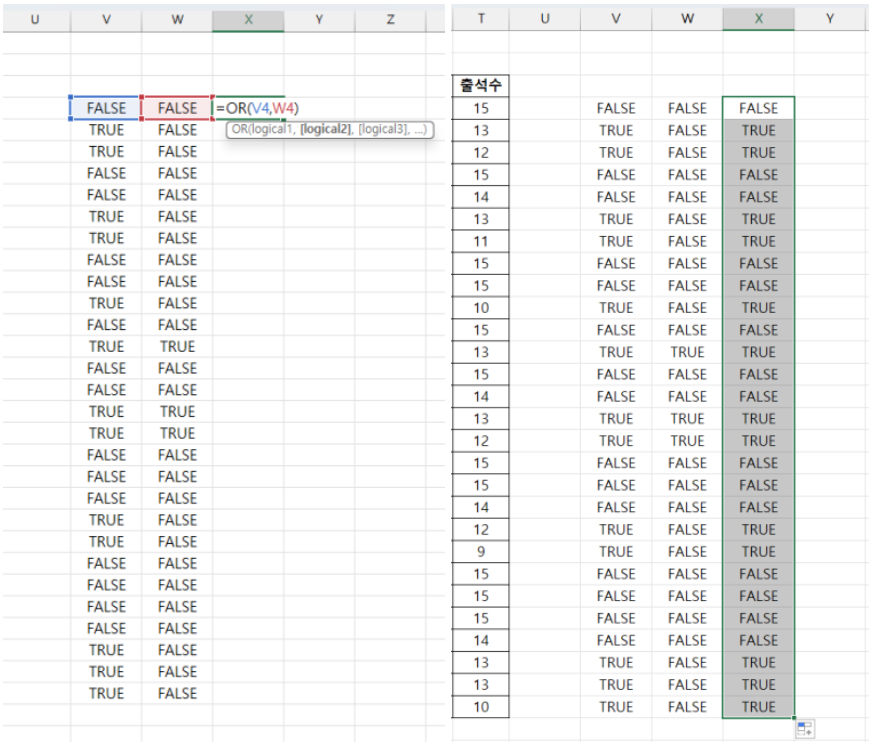Image resolution: width=876 pixels, height=745 pixels.
Task: Select column U header in left sheet
Action: pos(36,20)
